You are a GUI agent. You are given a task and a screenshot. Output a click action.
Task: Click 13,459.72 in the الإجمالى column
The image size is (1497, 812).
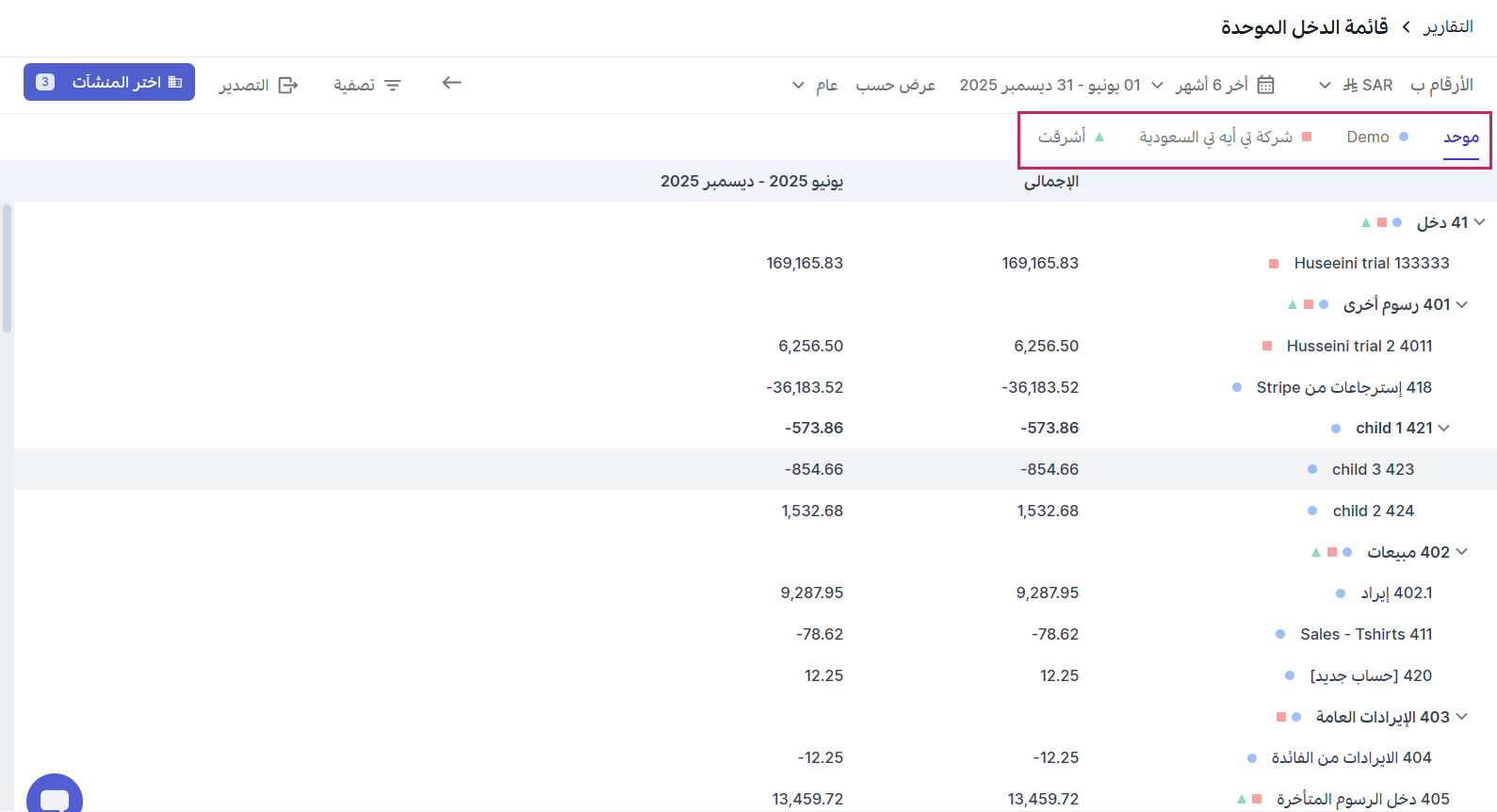pyautogui.click(x=1043, y=799)
